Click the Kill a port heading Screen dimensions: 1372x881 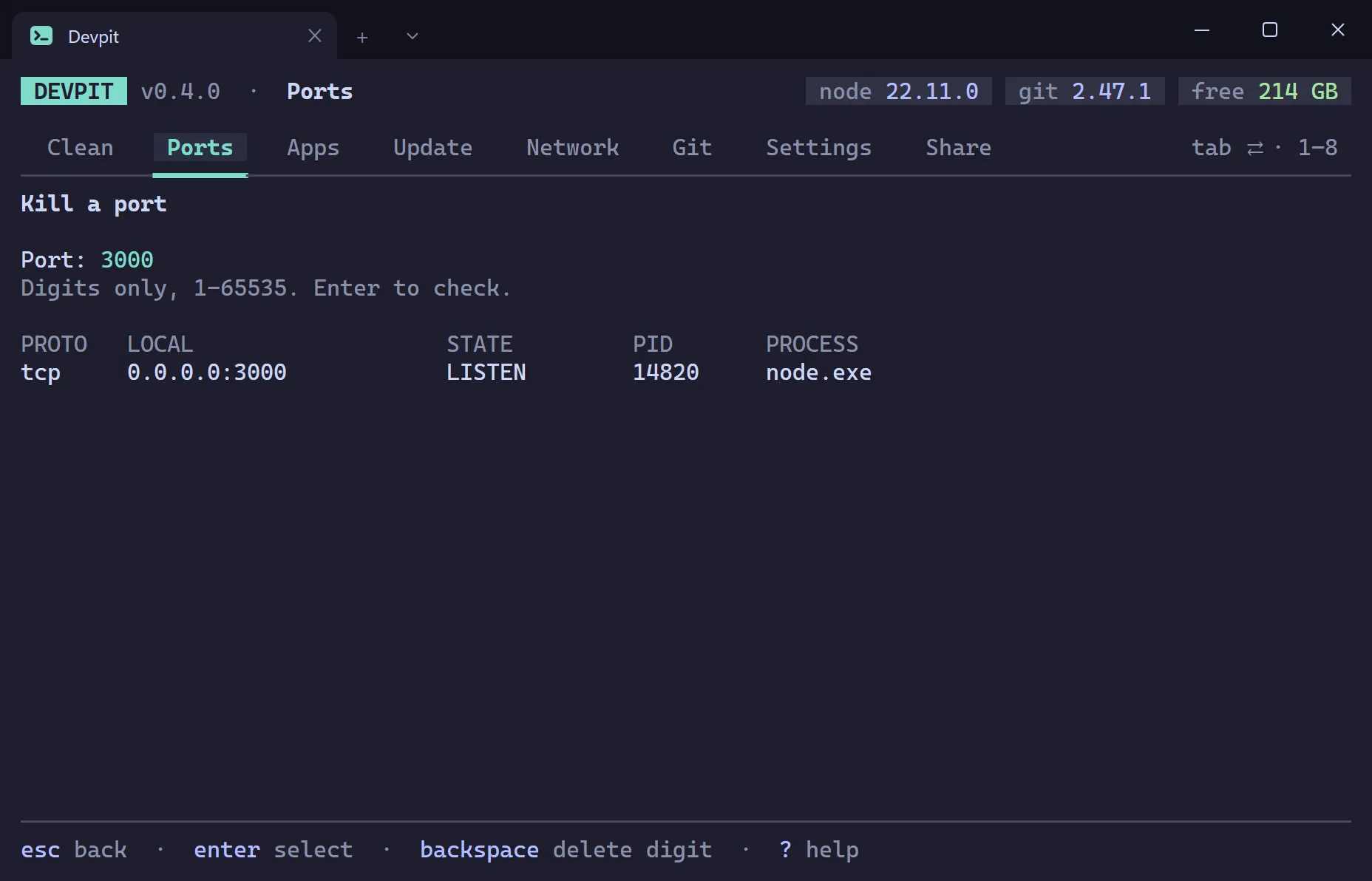tap(94, 204)
